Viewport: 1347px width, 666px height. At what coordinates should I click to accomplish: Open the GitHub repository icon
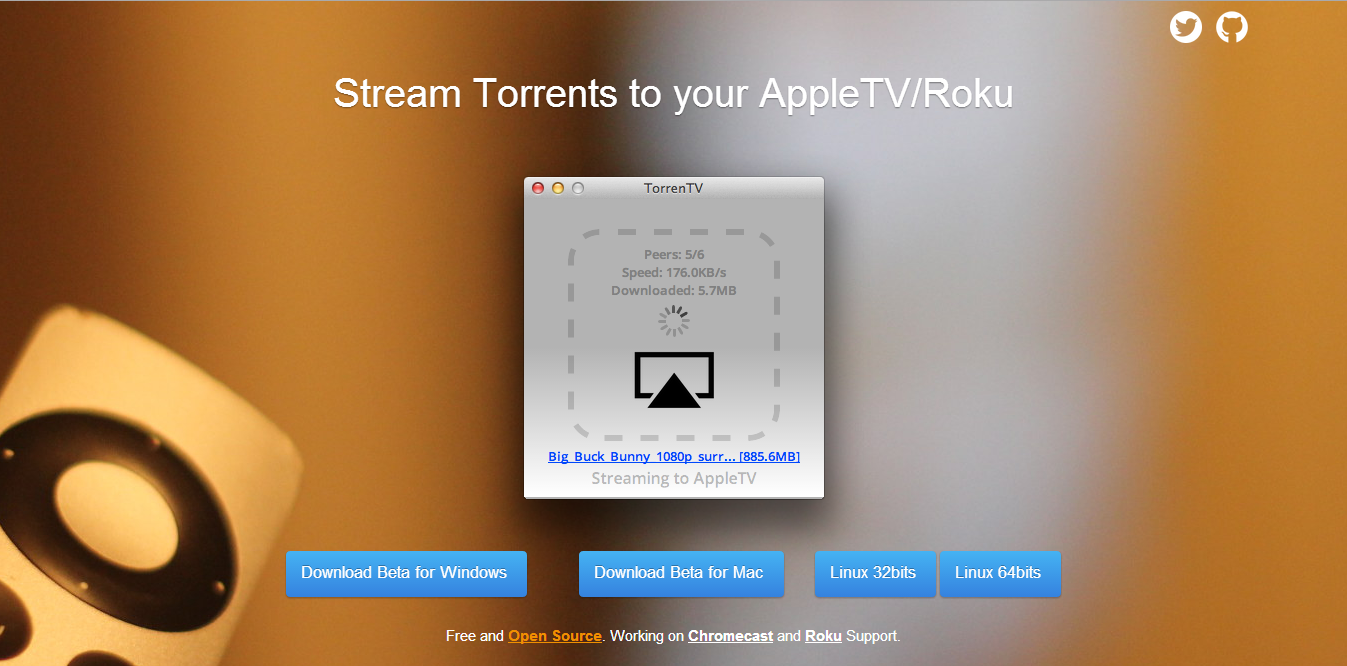pyautogui.click(x=1232, y=27)
